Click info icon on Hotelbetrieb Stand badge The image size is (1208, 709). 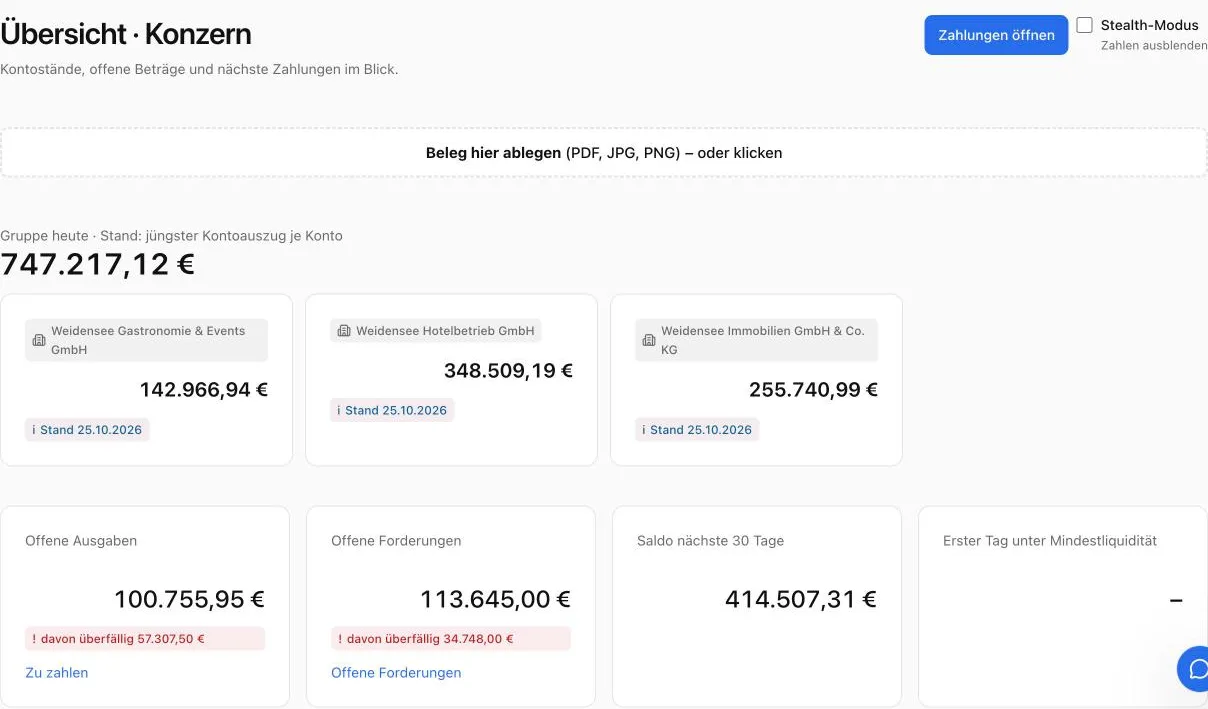point(339,411)
